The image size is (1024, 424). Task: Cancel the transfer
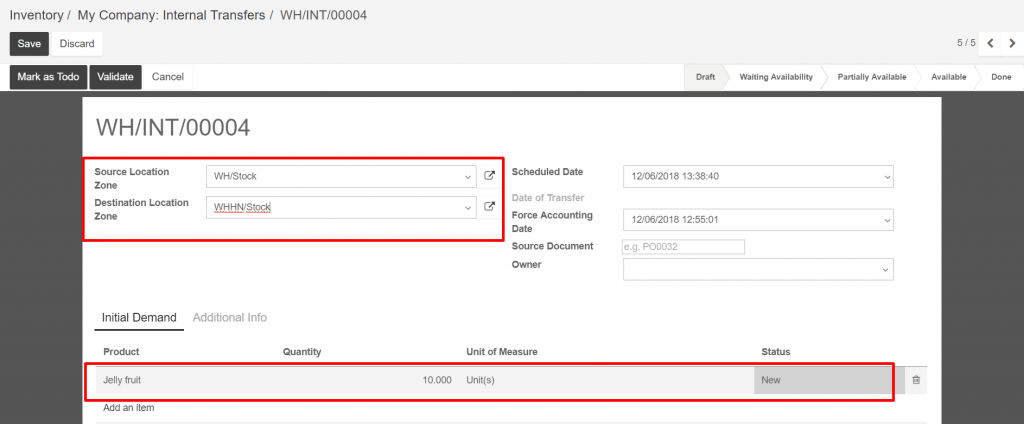(168, 77)
